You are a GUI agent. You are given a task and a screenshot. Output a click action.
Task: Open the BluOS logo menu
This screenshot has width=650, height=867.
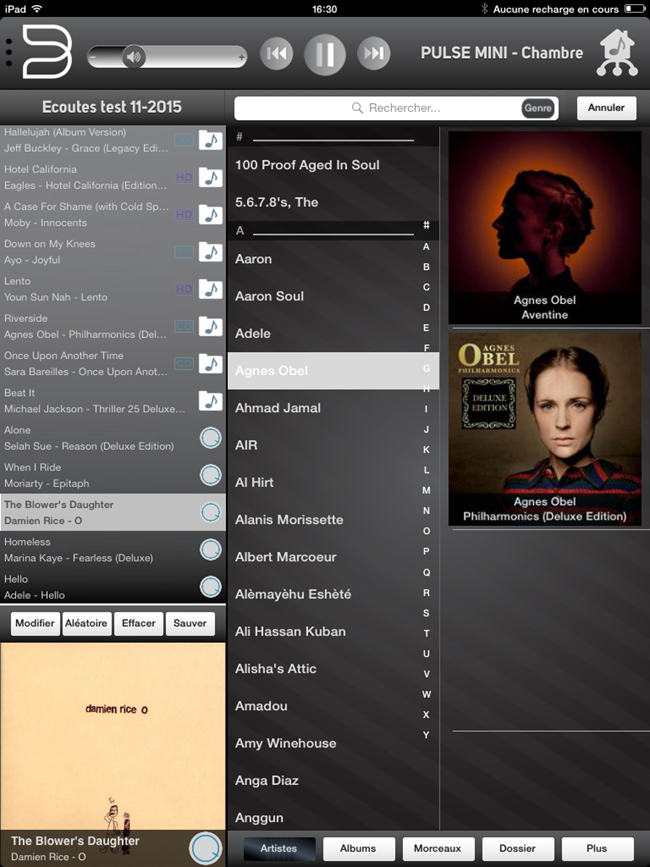tap(48, 52)
